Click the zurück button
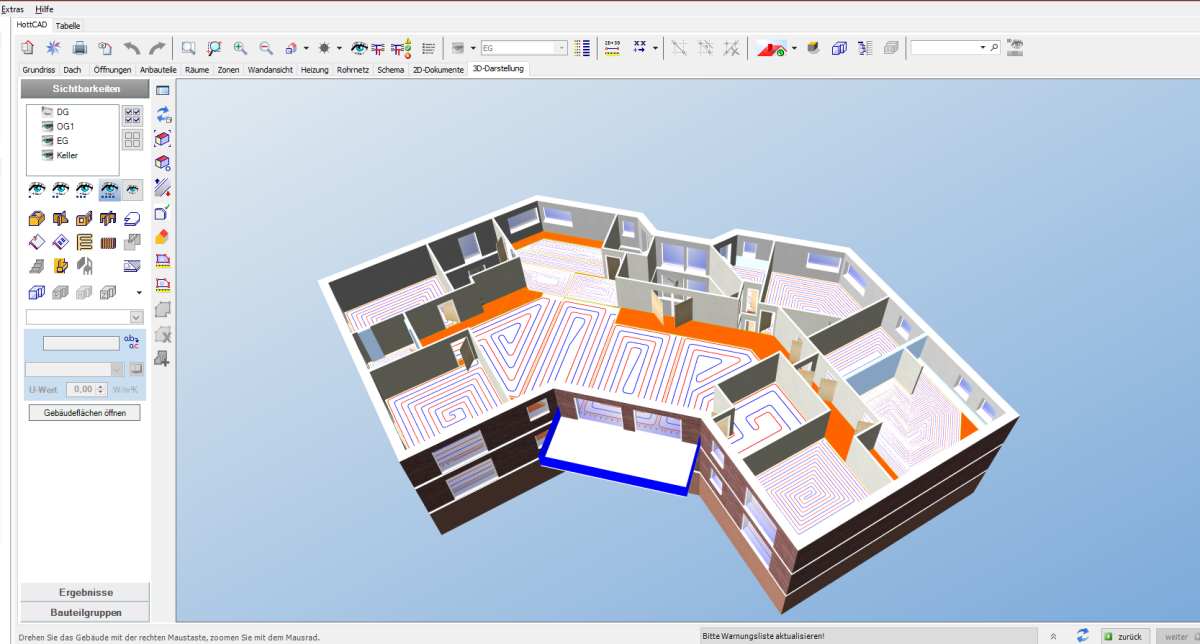 1123,636
